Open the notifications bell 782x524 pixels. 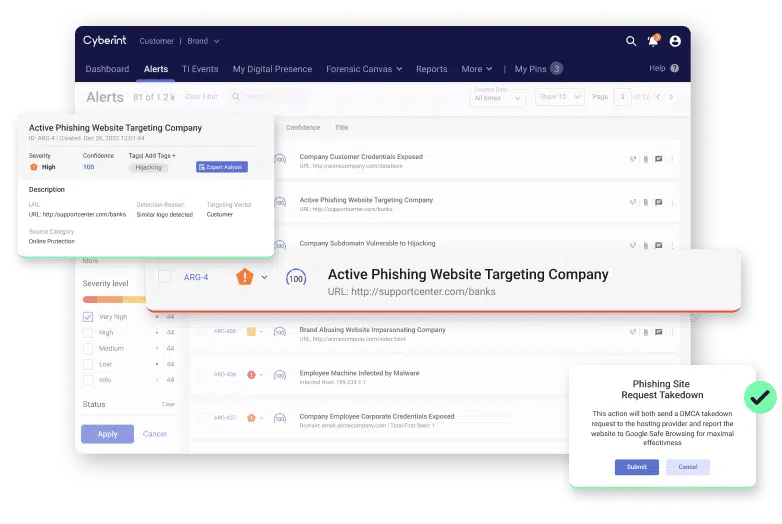653,41
